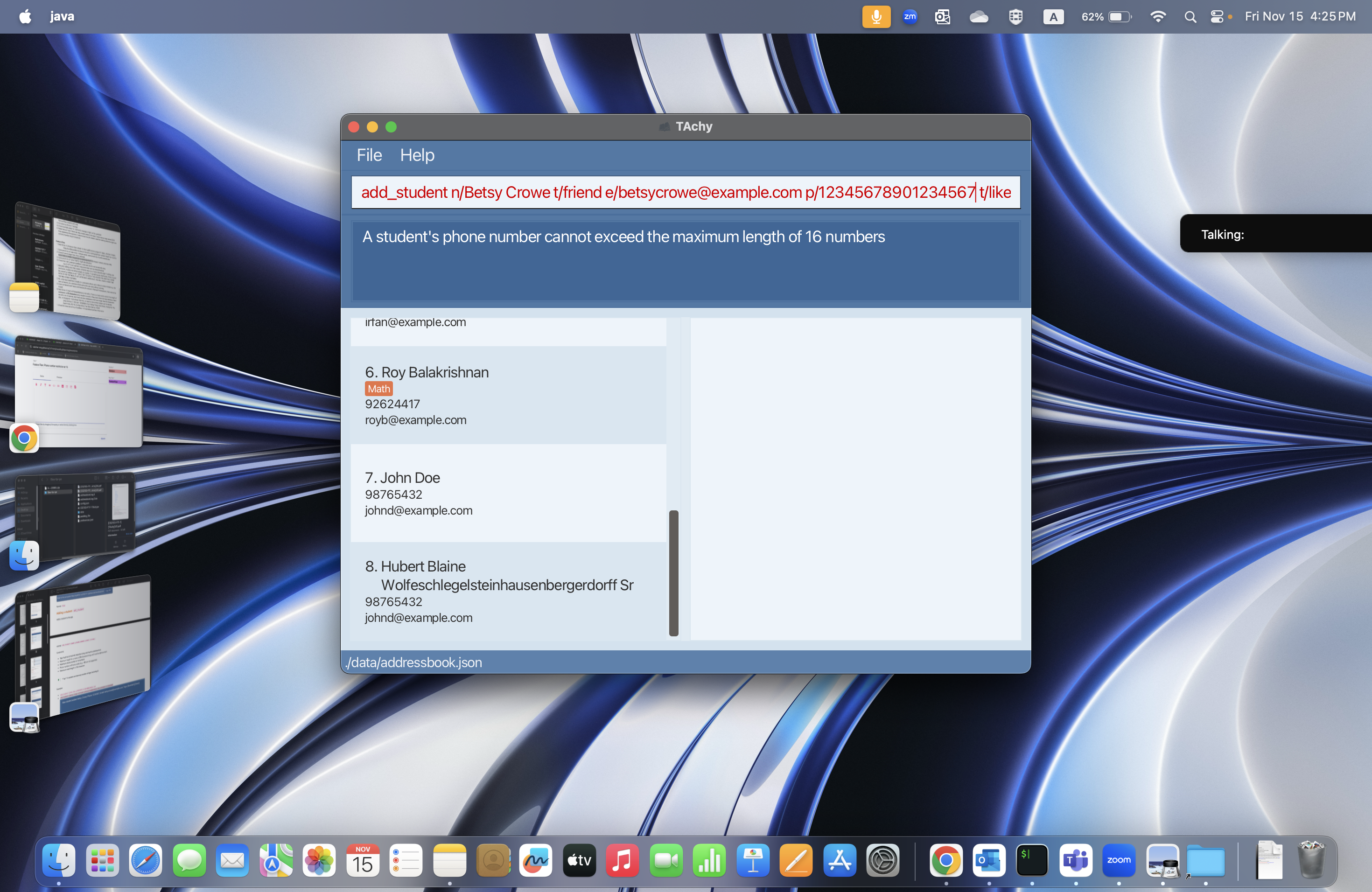Image resolution: width=1372 pixels, height=892 pixels.
Task: Open the input source A icon
Action: coord(1053,17)
